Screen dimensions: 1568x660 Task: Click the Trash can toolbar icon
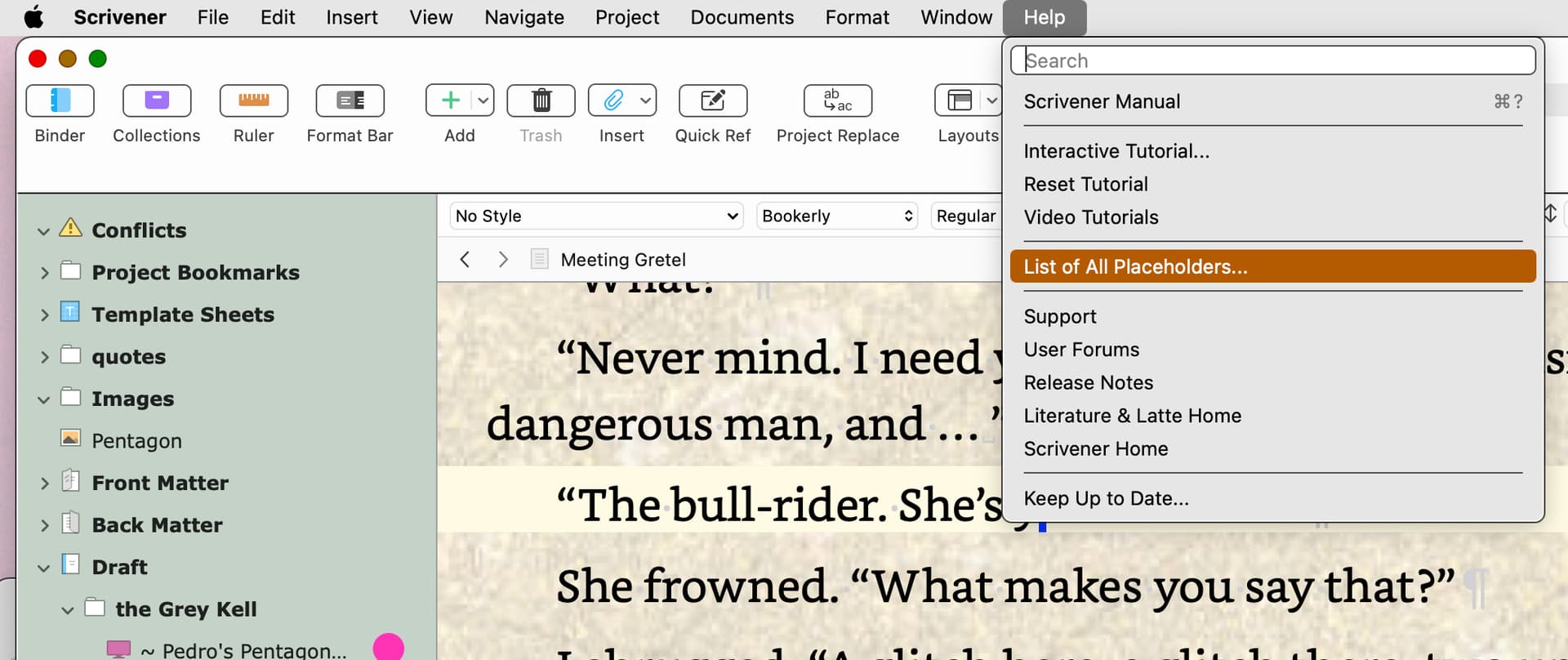pos(541,100)
